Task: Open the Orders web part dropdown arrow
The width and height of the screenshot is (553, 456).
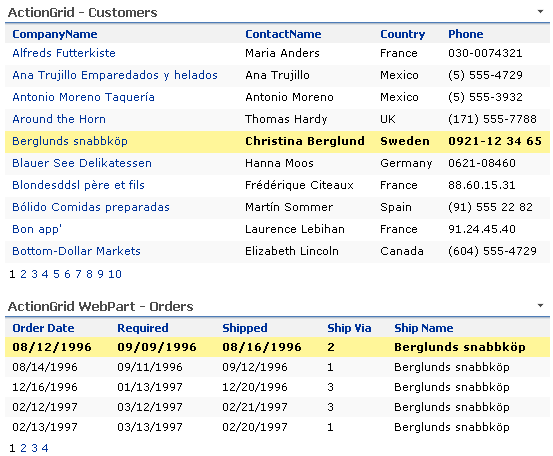Action: point(540,305)
